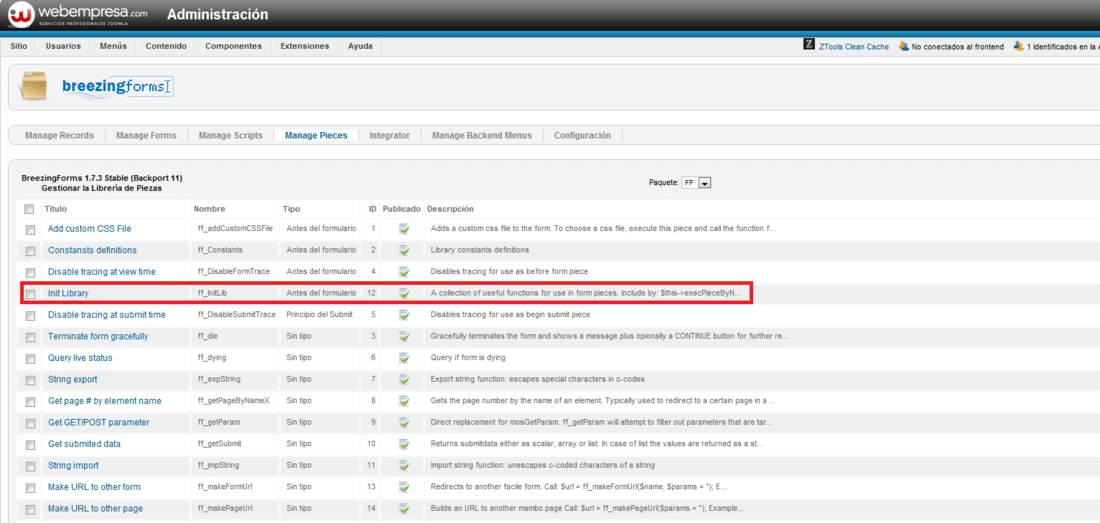Toggle published icon for String import
This screenshot has height=523, width=1100.
click(404, 466)
